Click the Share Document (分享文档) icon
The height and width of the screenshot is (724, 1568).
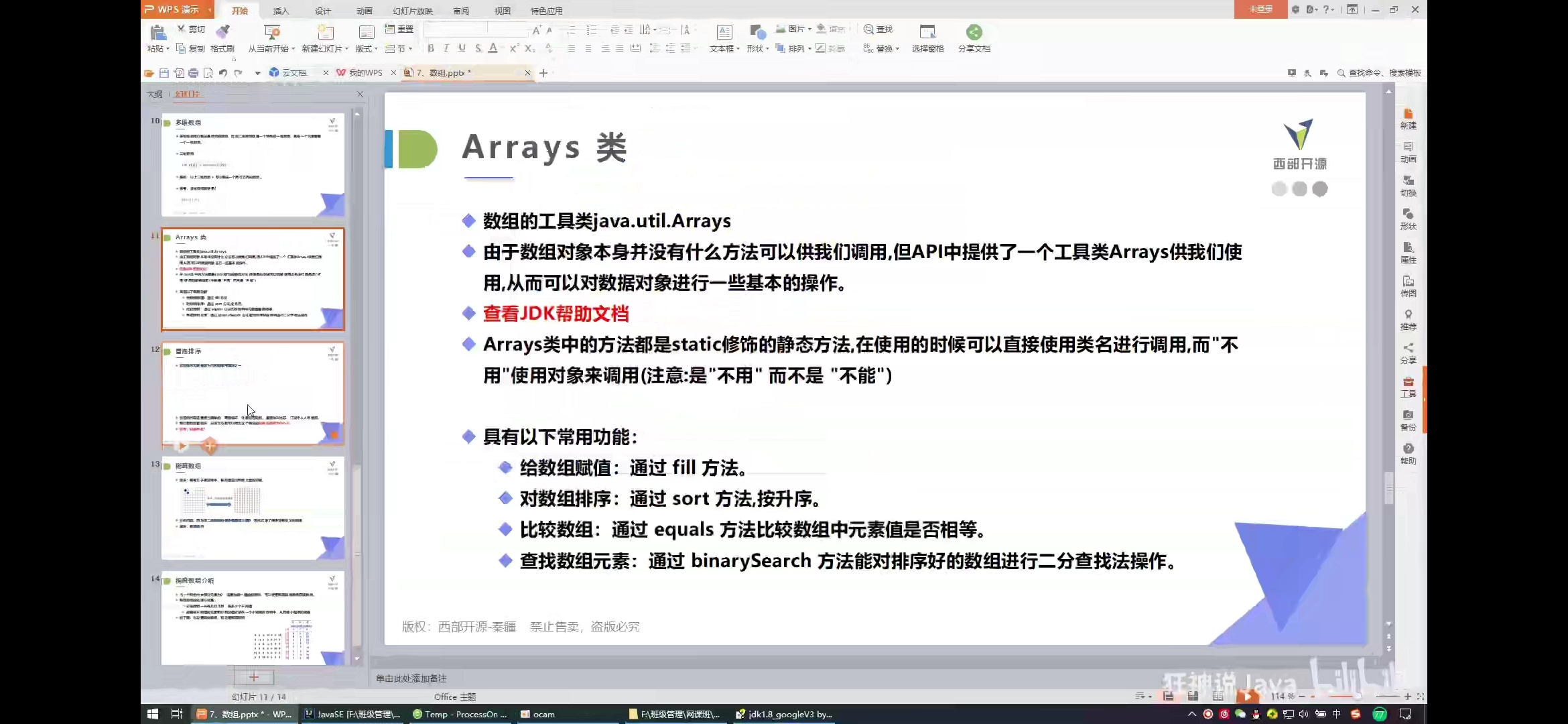point(974,32)
